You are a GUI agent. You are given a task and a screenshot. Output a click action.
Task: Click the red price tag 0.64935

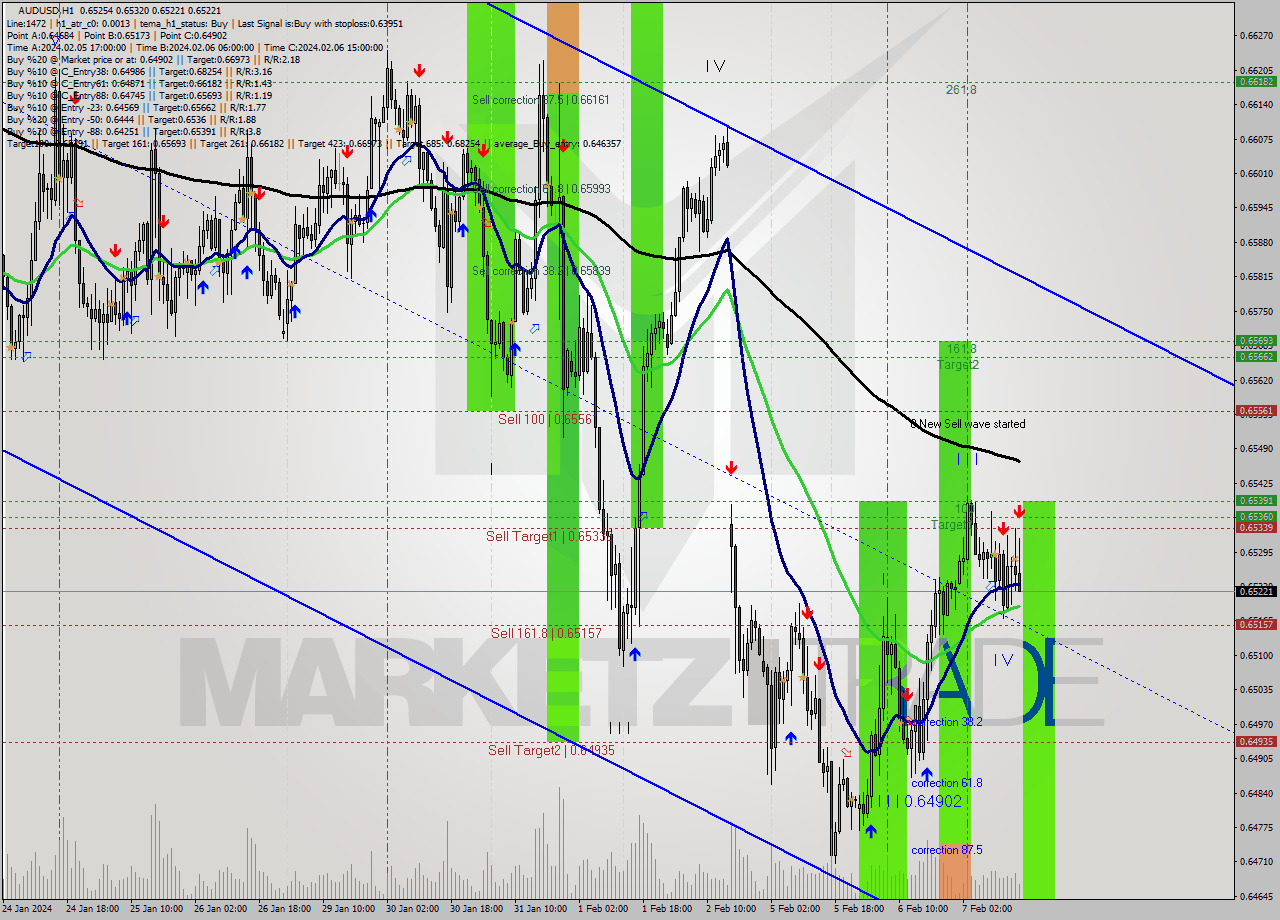click(1255, 741)
